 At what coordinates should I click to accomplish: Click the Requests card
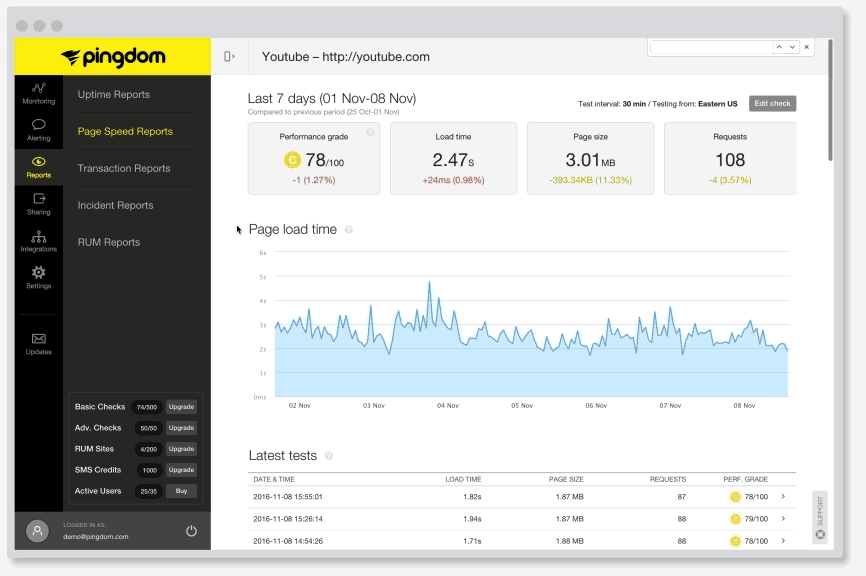coord(730,158)
